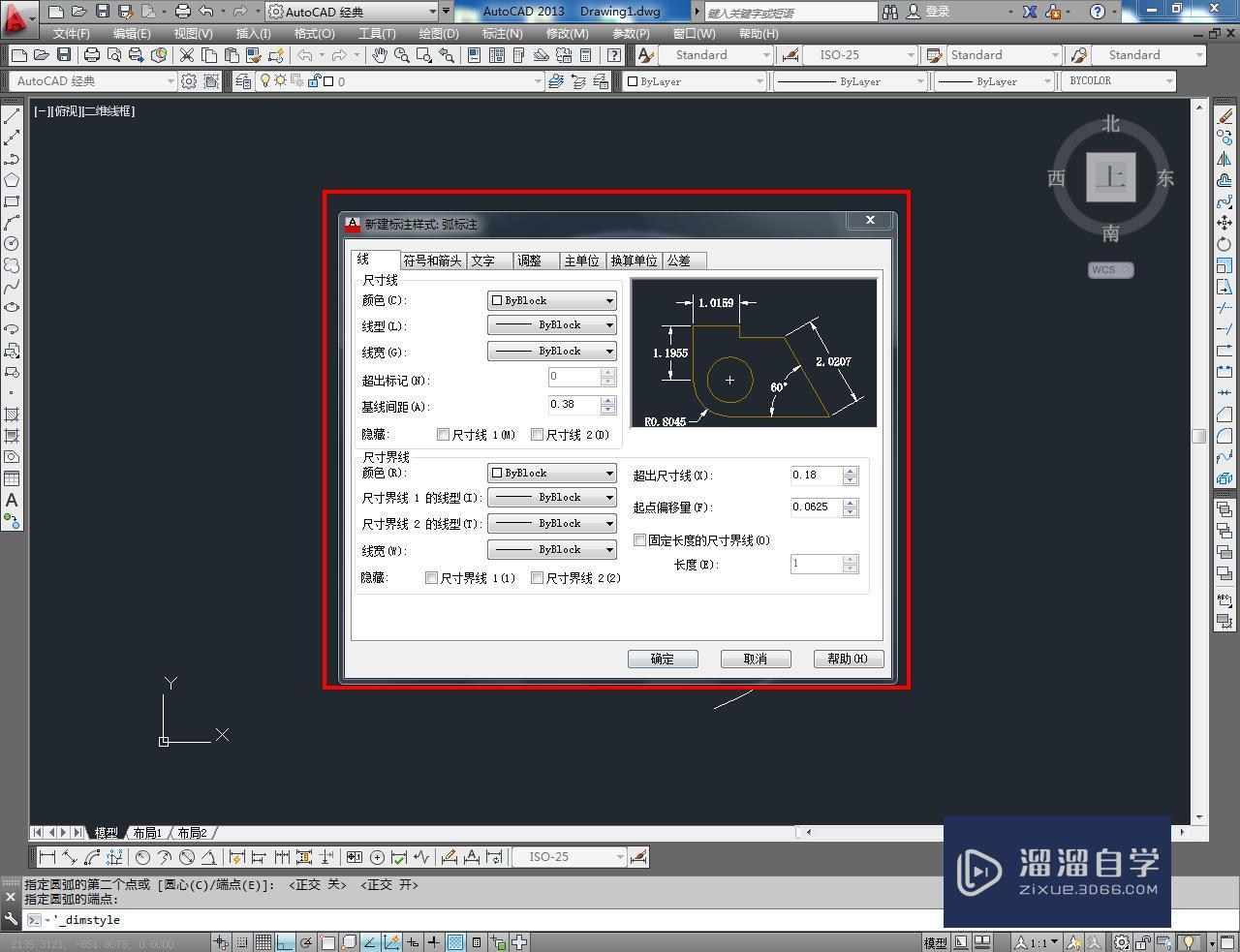This screenshot has height=952, width=1240.
Task: Enable 固定长度的尺寸界线 checkbox
Action: (x=639, y=540)
